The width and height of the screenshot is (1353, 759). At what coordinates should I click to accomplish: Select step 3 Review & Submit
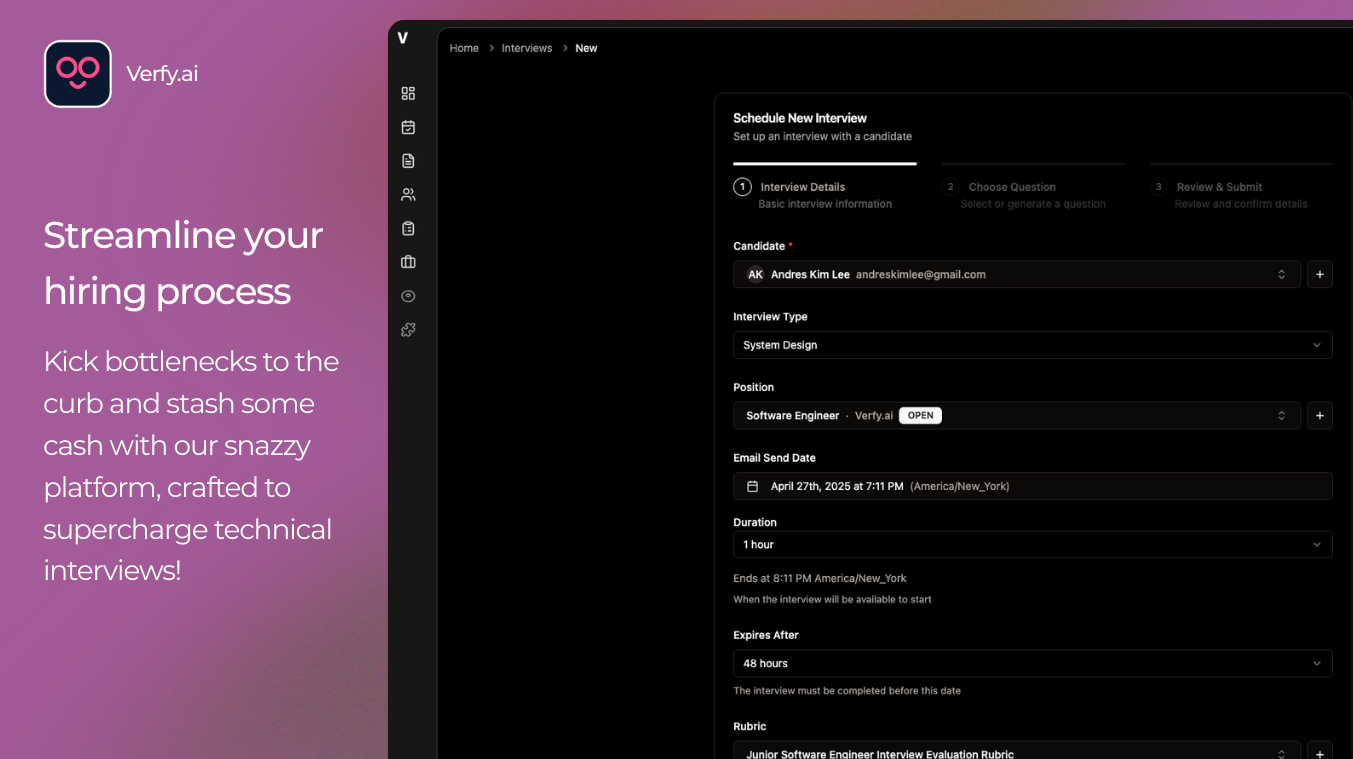click(1241, 186)
